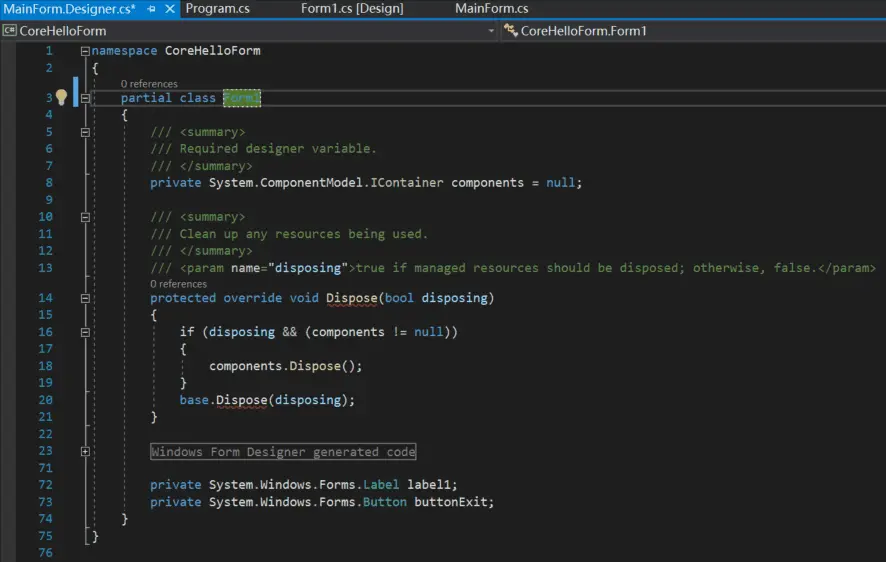Click the lightbulb quick actions icon

coord(61,97)
